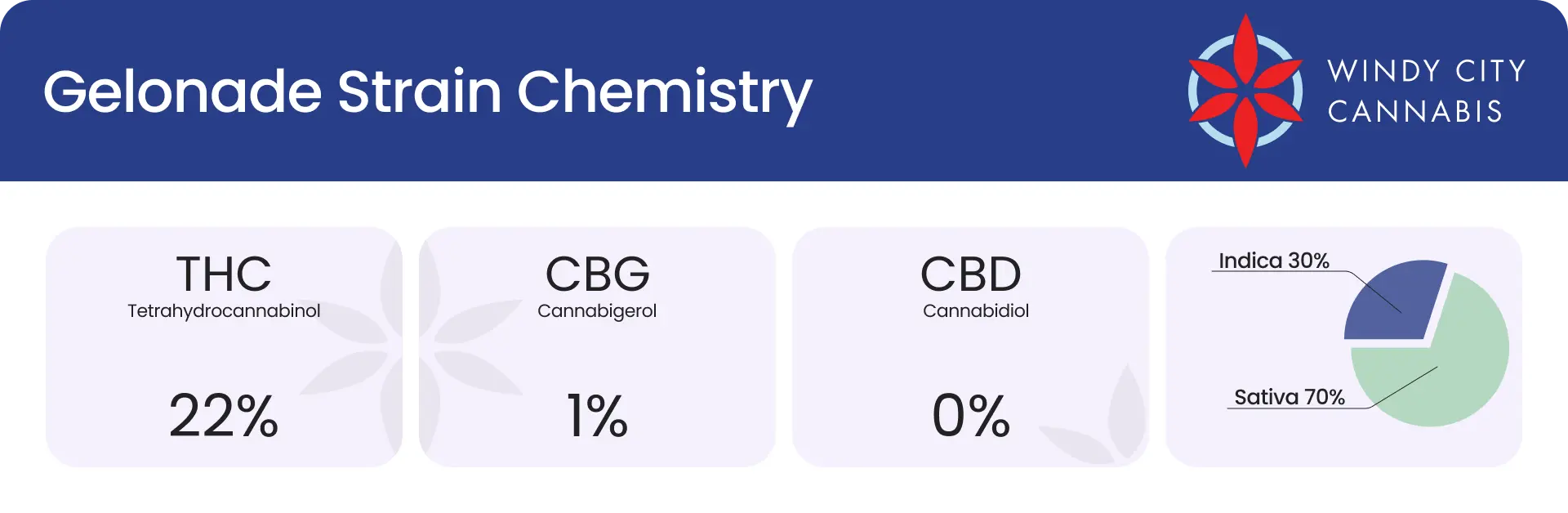This screenshot has height=513, width=1568.
Task: Select the 0% CBD value
Action: (x=971, y=415)
